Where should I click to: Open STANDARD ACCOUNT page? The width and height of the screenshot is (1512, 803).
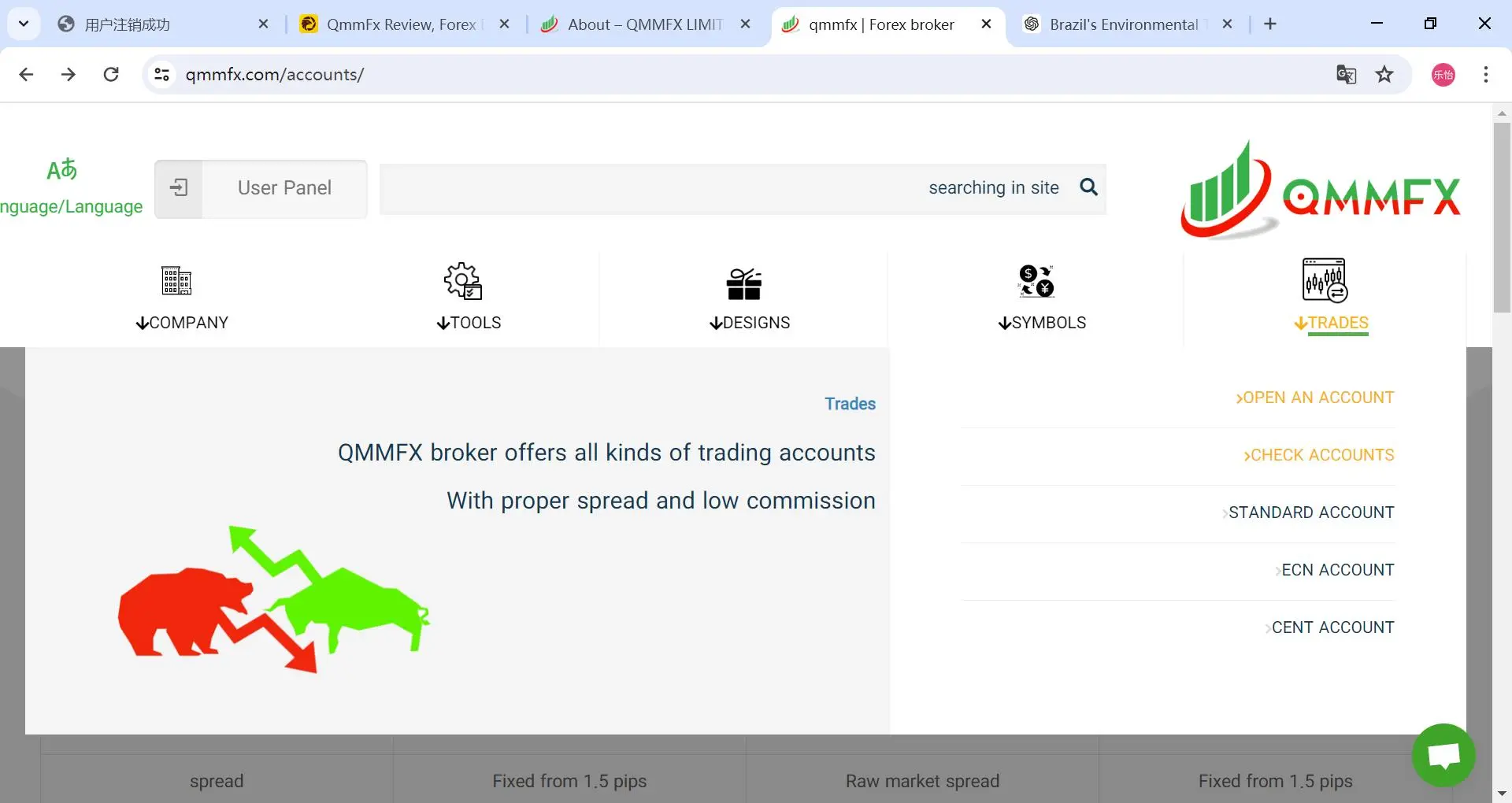click(1308, 513)
